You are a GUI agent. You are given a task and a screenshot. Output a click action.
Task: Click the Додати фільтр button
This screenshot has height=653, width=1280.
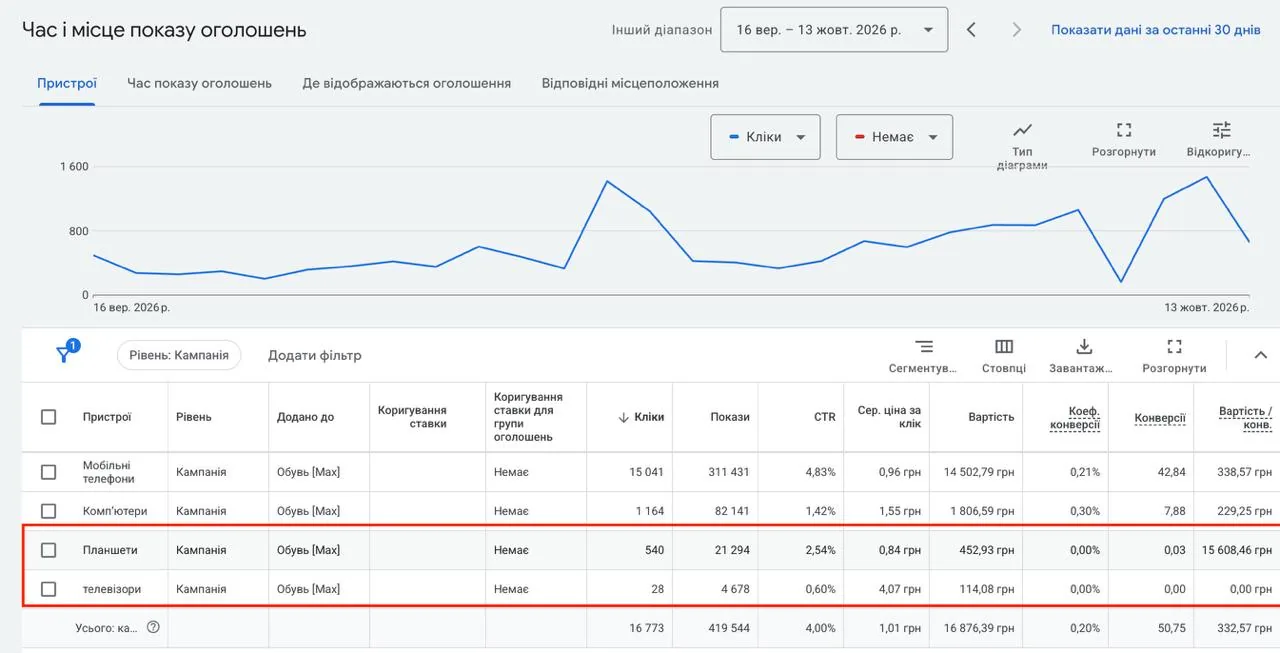coord(315,355)
